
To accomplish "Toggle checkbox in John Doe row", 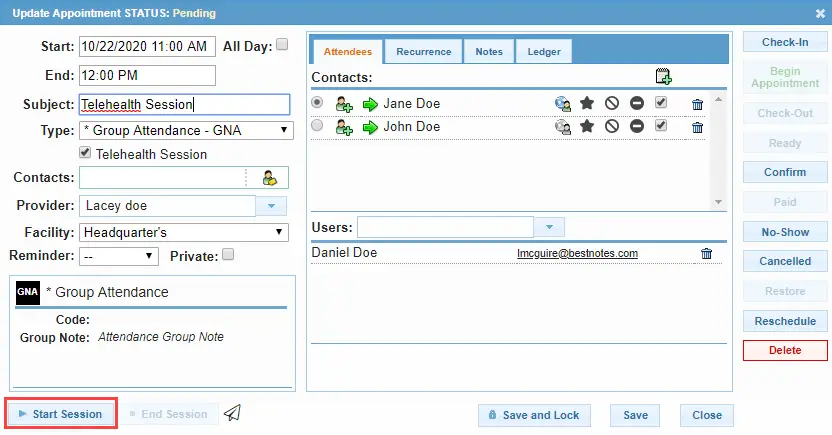I will click(661, 126).
